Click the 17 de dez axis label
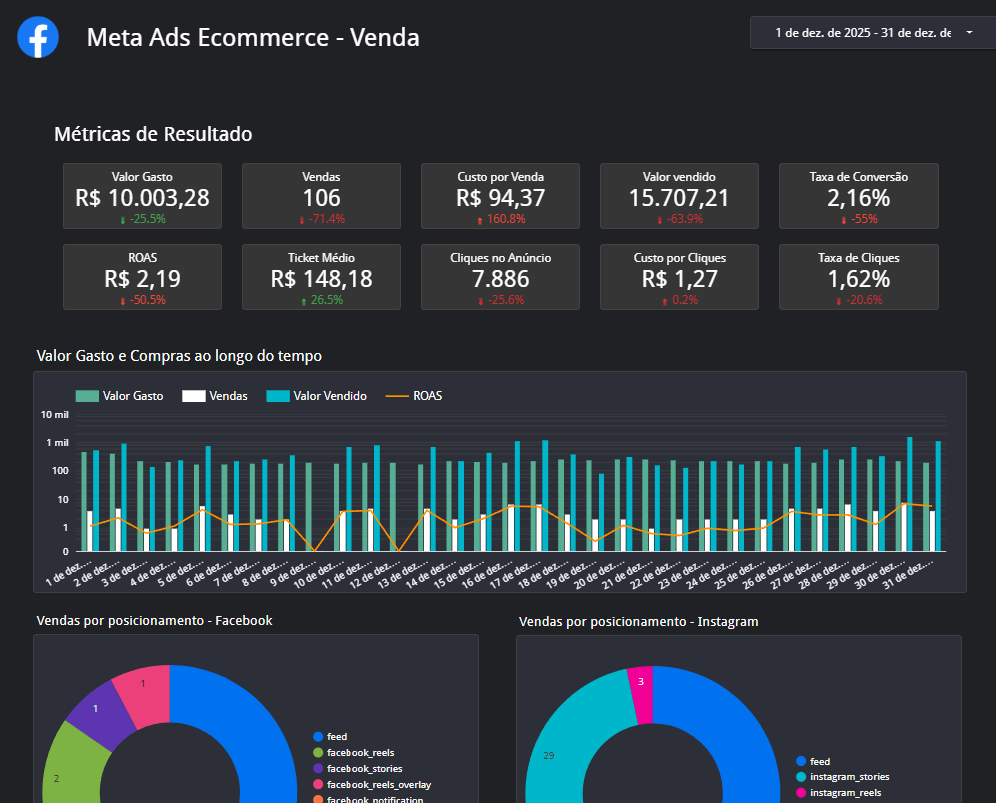Viewport: 996px width, 803px height. (x=514, y=574)
